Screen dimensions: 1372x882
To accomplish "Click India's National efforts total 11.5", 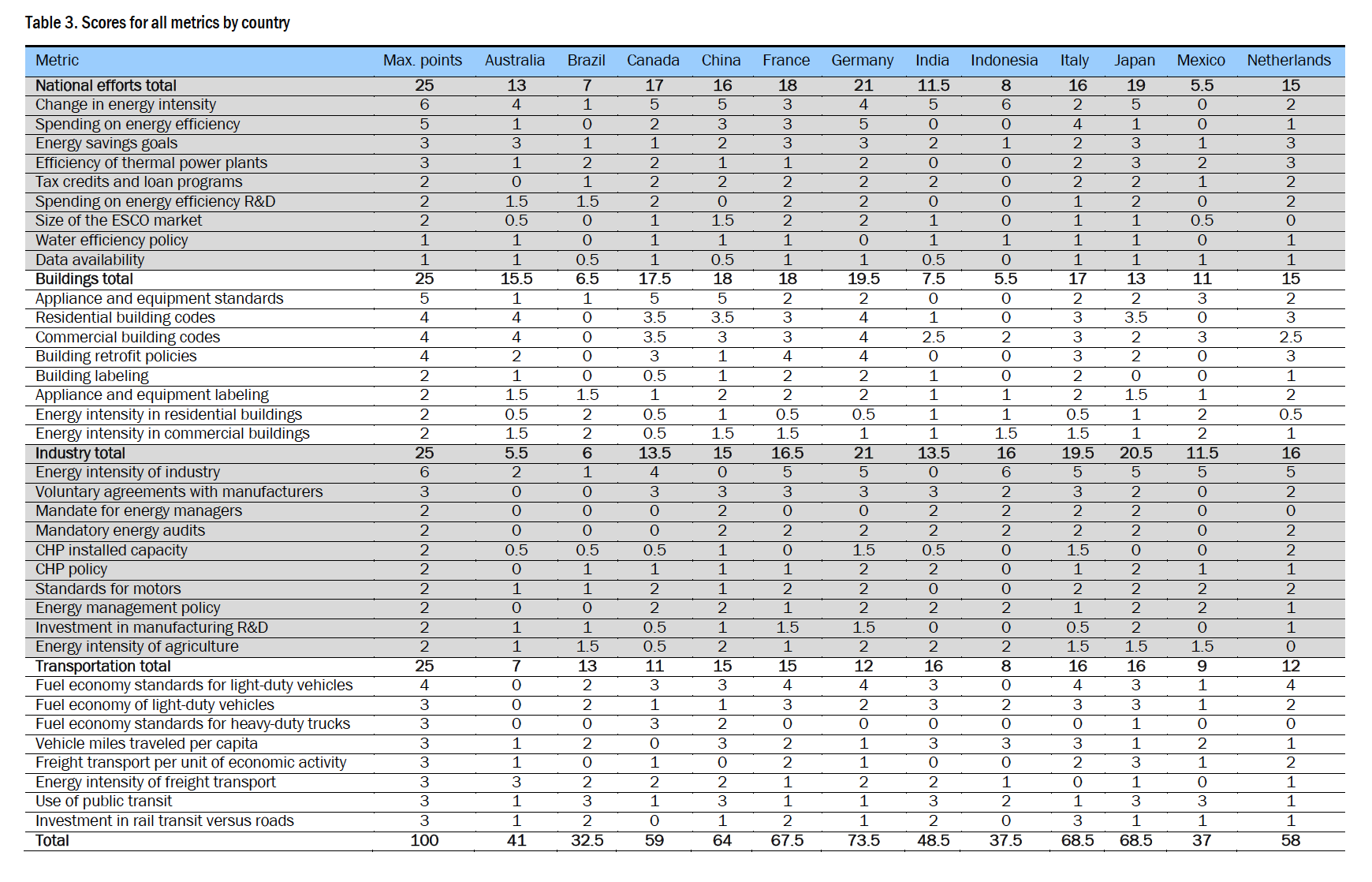I will point(932,84).
